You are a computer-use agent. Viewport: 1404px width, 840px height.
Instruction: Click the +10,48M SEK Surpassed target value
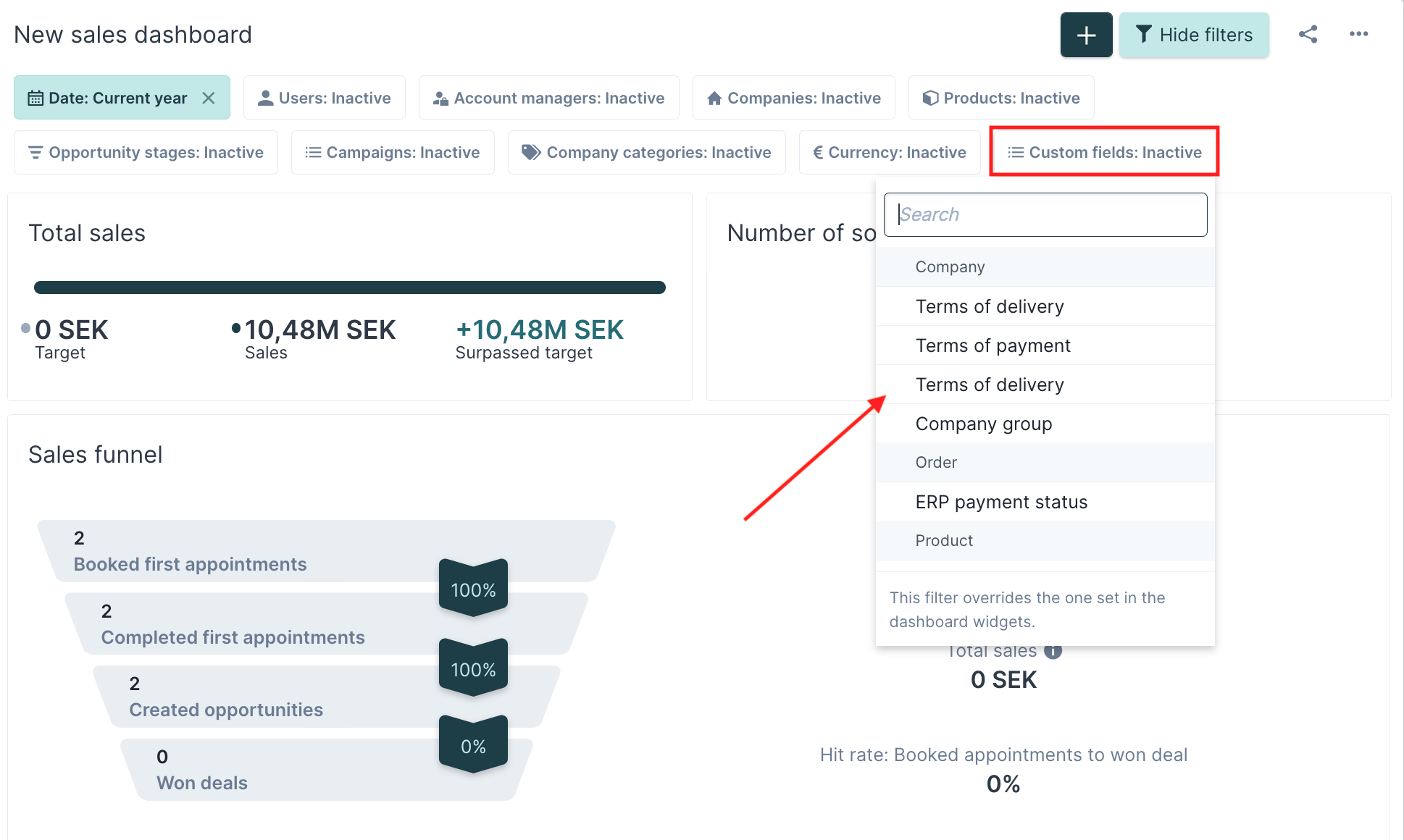click(x=540, y=329)
